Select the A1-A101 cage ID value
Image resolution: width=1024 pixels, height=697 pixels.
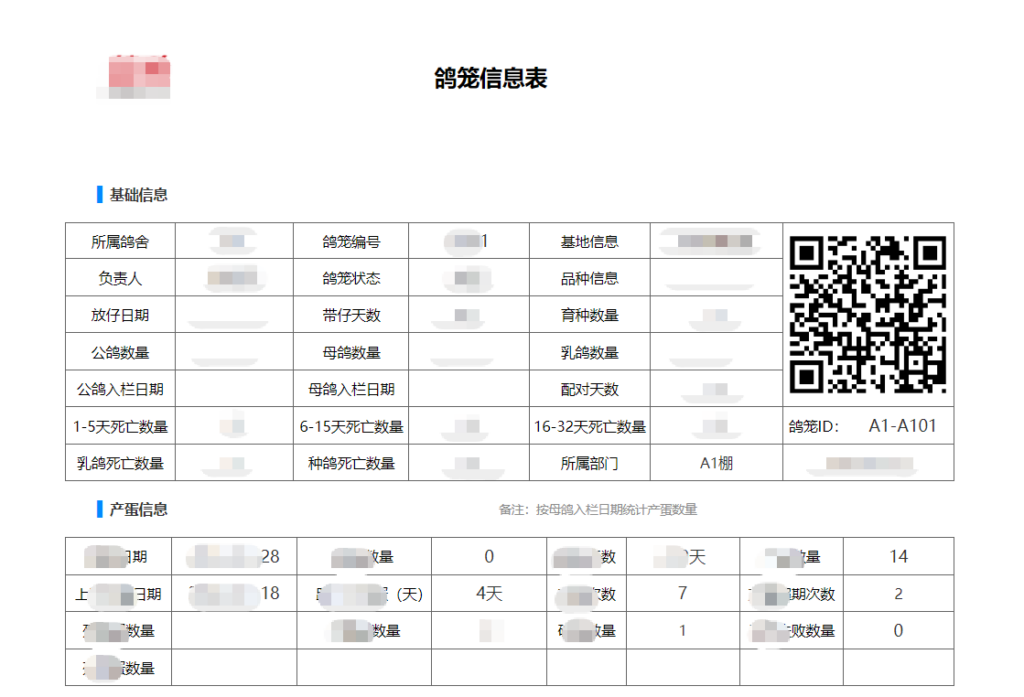(902, 426)
